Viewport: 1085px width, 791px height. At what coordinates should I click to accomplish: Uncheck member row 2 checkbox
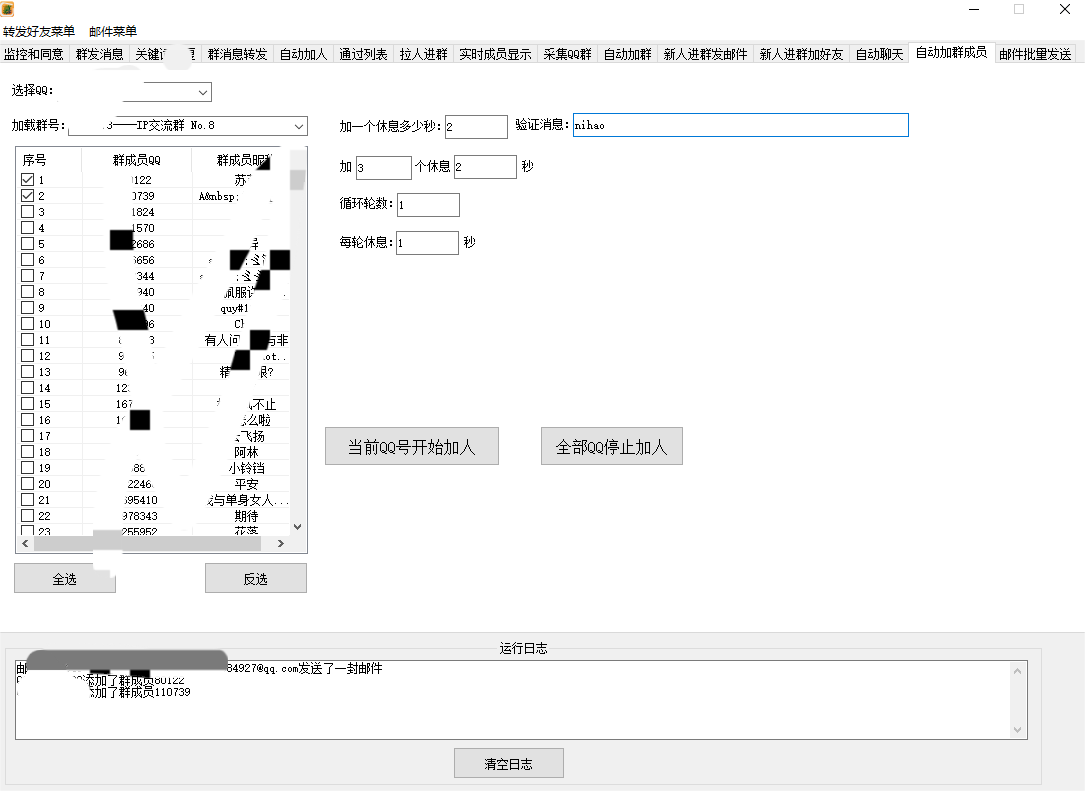[28, 195]
